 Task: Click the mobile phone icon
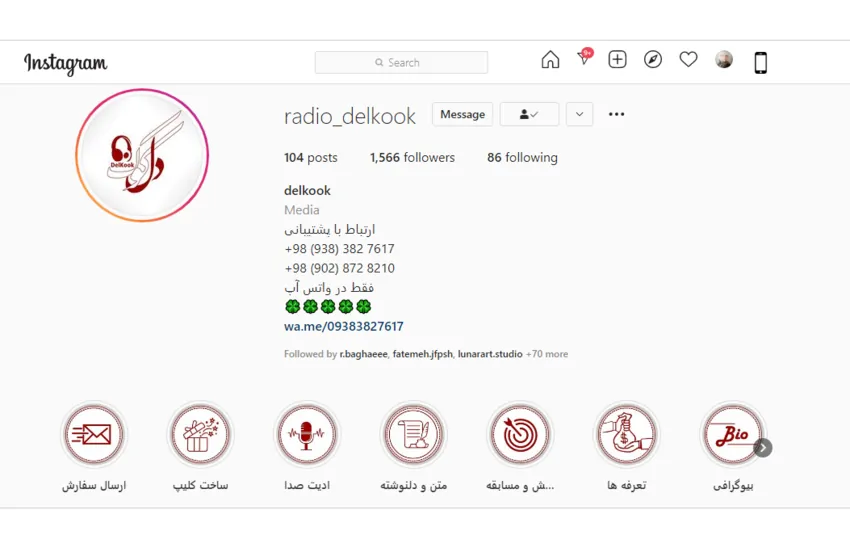click(x=760, y=62)
